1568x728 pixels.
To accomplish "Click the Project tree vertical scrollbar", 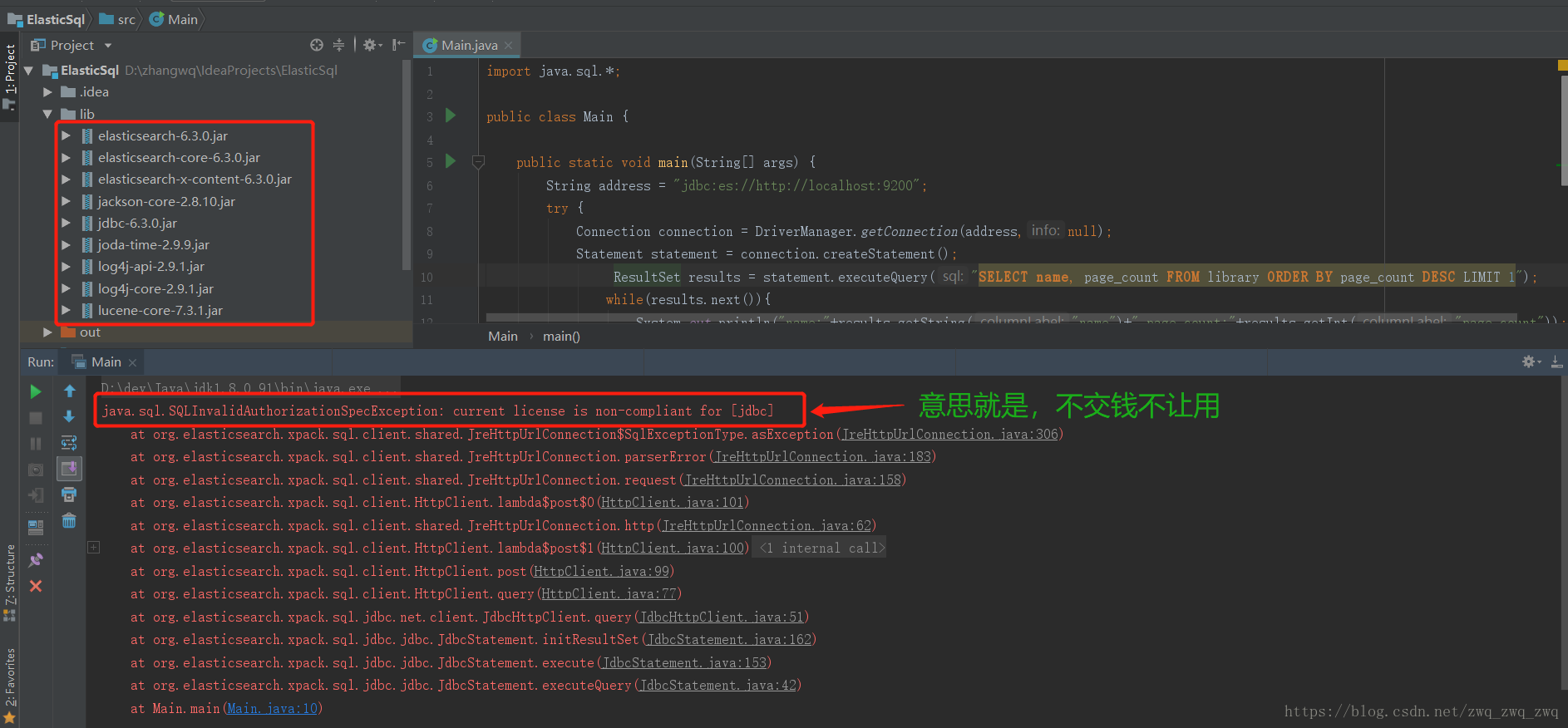I will [x=406, y=166].
